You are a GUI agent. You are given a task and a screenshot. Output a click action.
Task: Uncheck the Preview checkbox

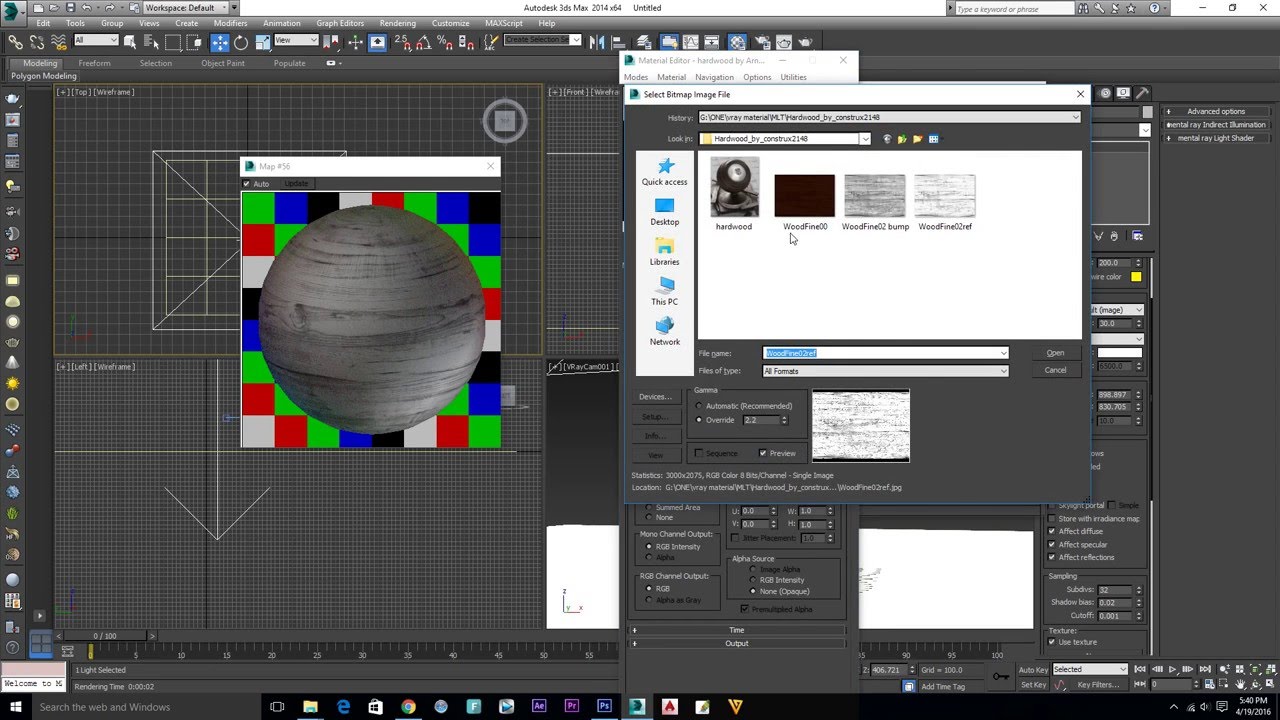click(763, 454)
